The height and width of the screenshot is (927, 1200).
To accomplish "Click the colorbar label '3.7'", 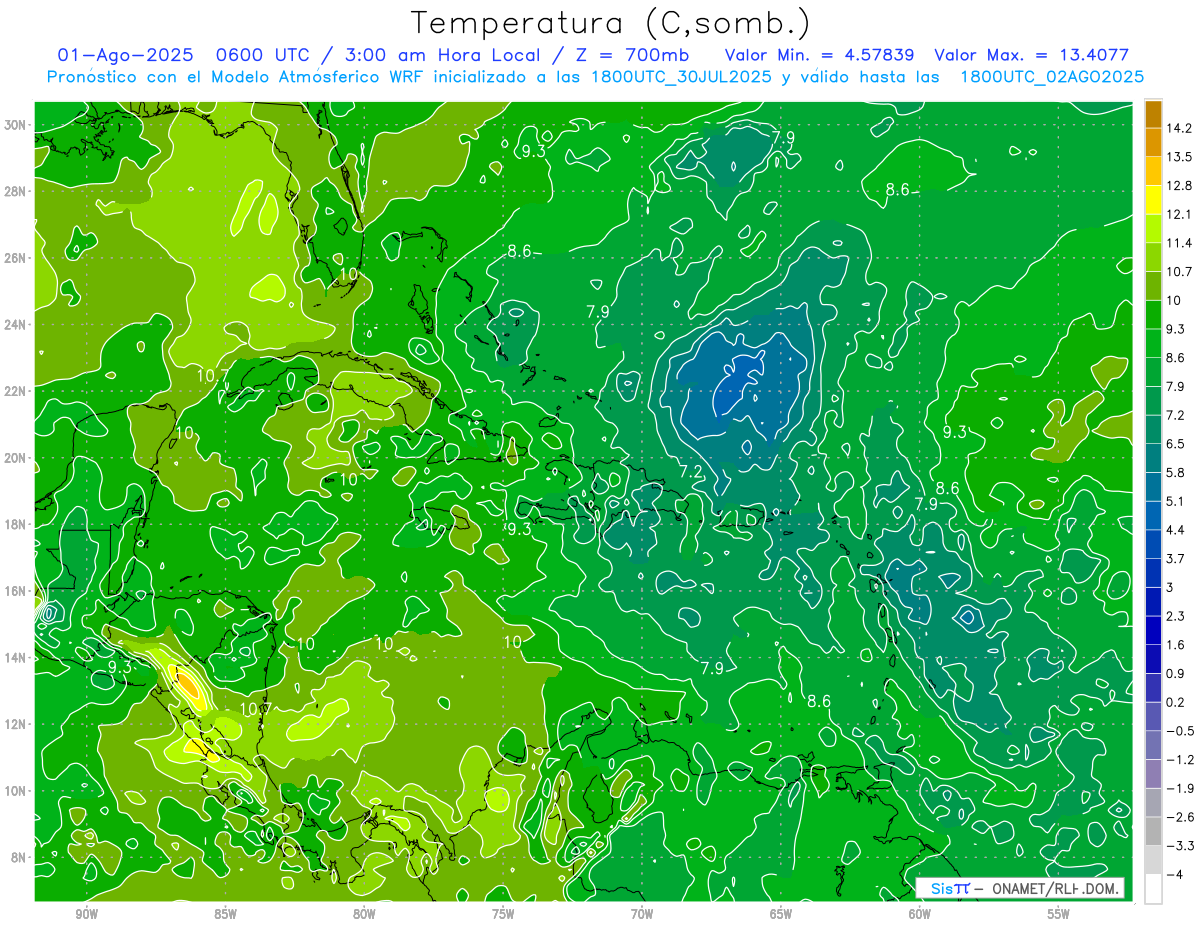I will [1176, 558].
